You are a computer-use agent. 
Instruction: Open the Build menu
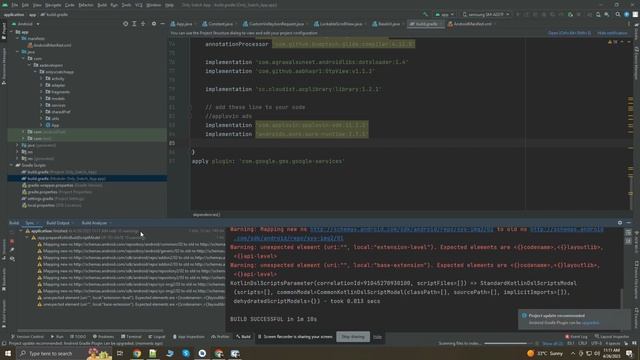[x=102, y=5]
